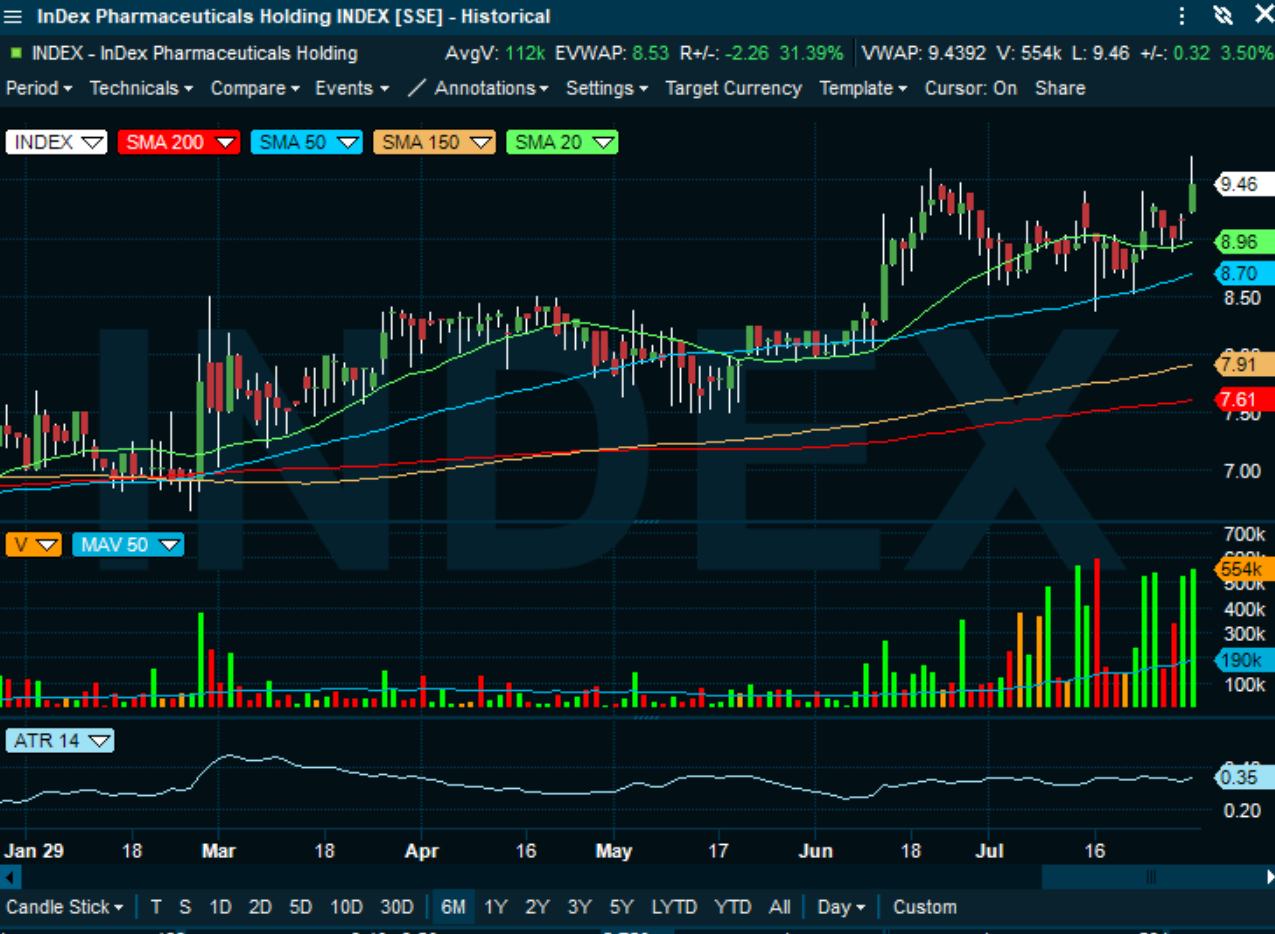Open the Compare menu
The image size is (1275, 934).
pos(255,88)
